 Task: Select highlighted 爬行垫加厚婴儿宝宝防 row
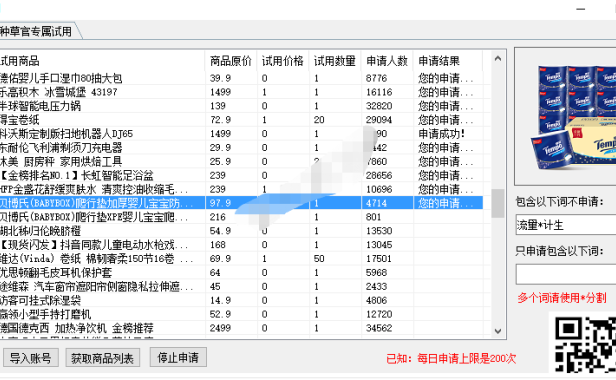pos(241,203)
